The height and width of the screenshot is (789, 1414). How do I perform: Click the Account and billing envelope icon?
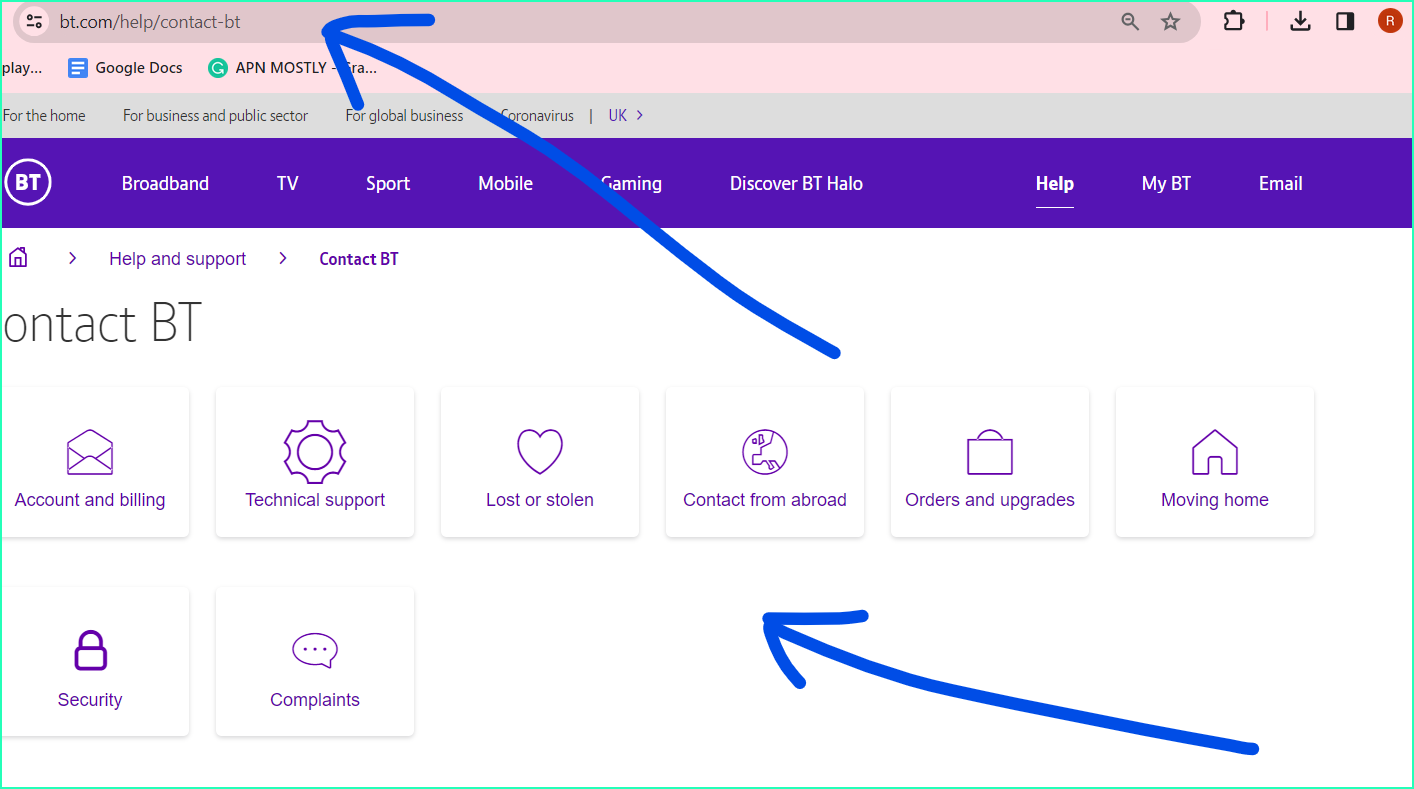[89, 451]
